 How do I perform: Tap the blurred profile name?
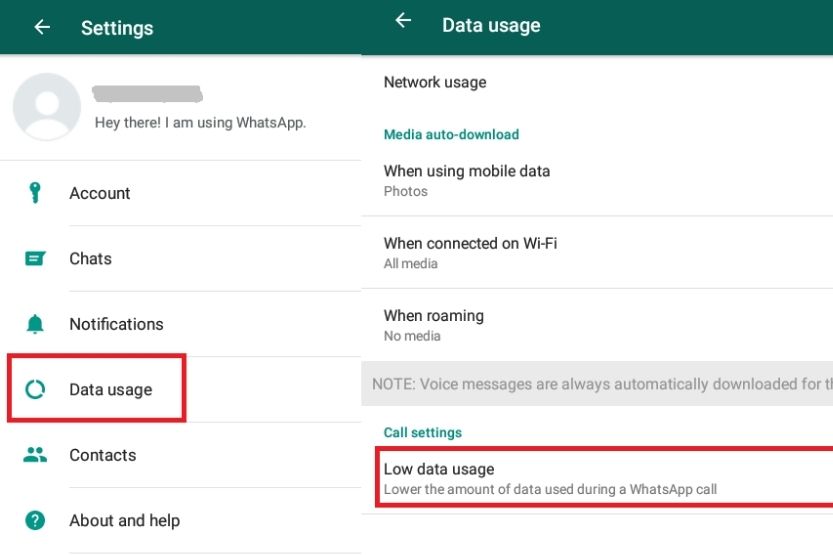click(147, 93)
